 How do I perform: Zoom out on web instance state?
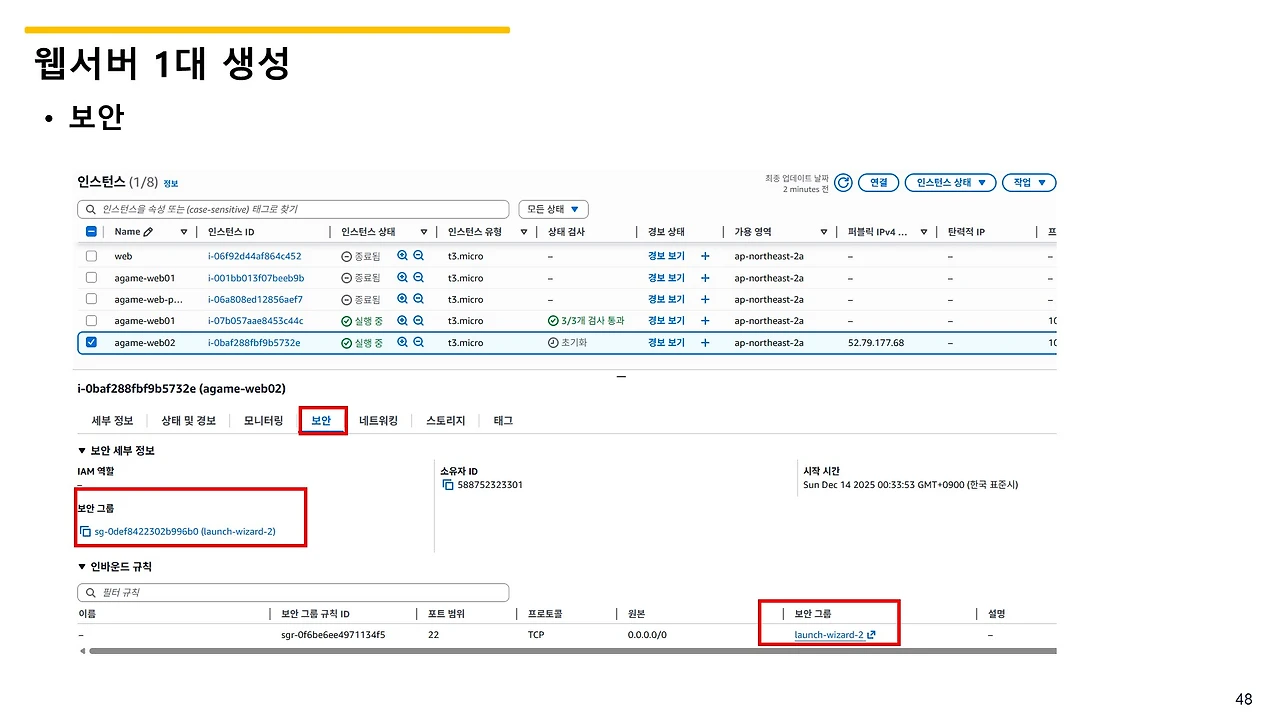pos(419,256)
